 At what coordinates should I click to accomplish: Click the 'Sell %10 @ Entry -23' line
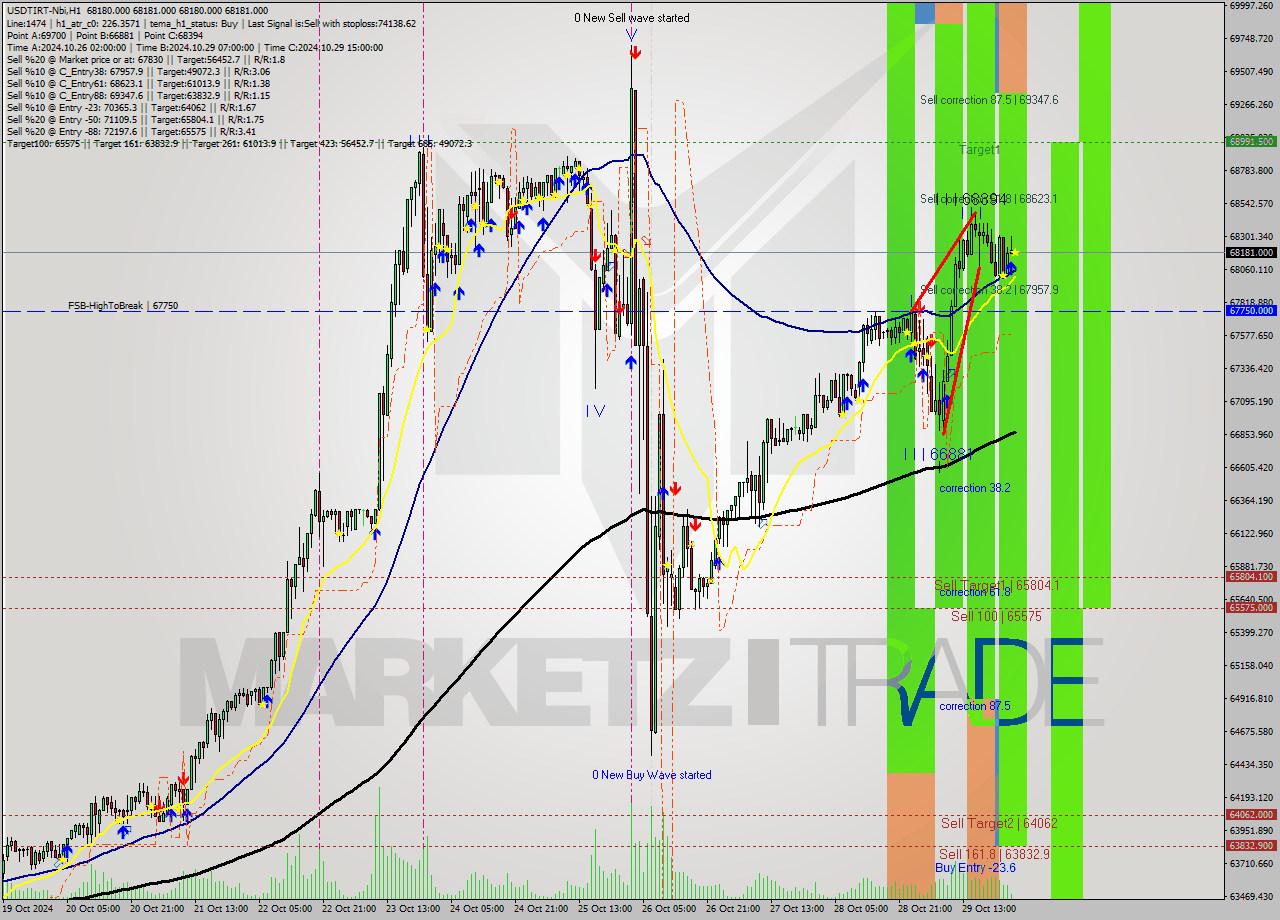[x=131, y=107]
